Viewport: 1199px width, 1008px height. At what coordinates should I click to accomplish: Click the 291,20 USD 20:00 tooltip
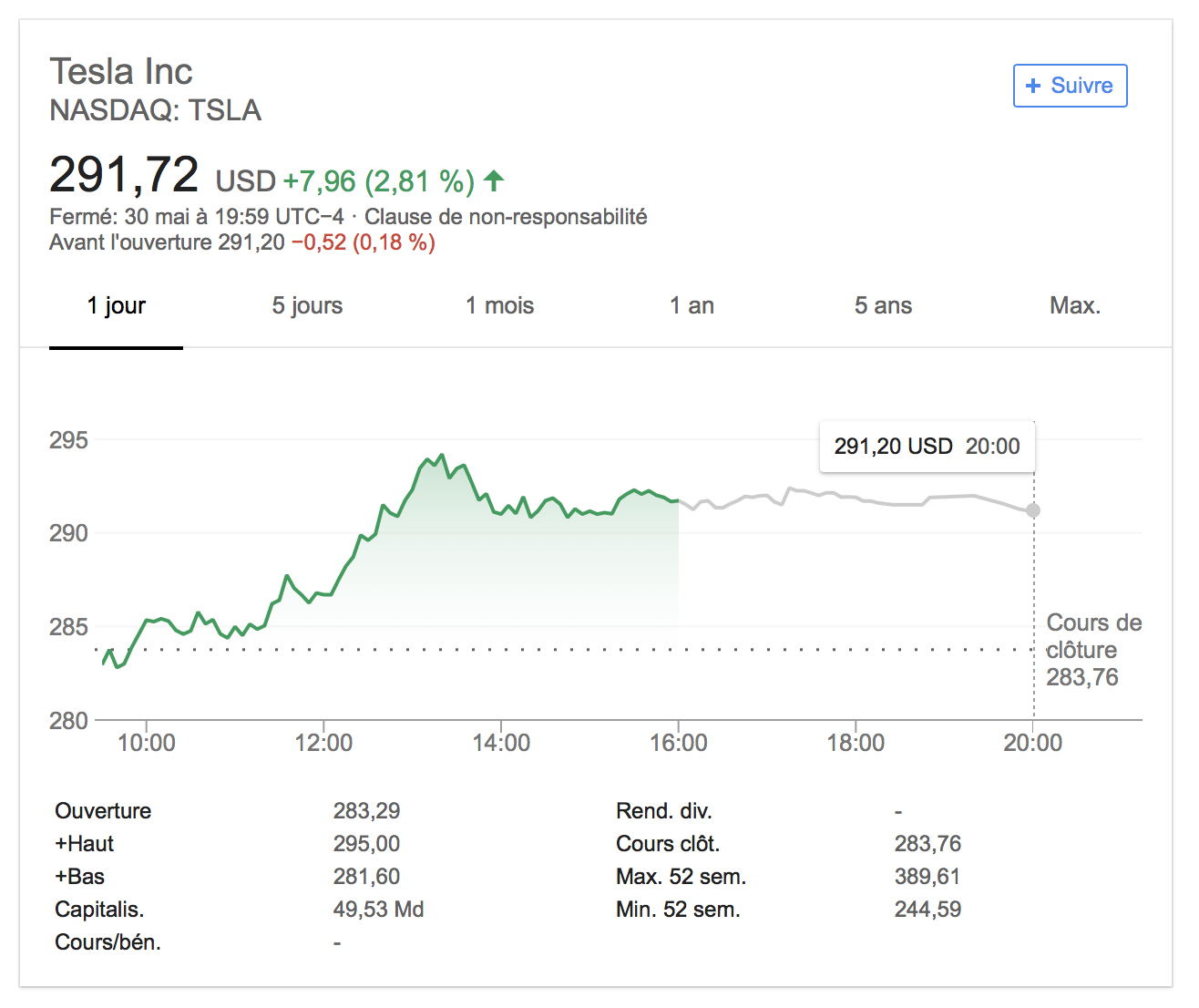927,447
